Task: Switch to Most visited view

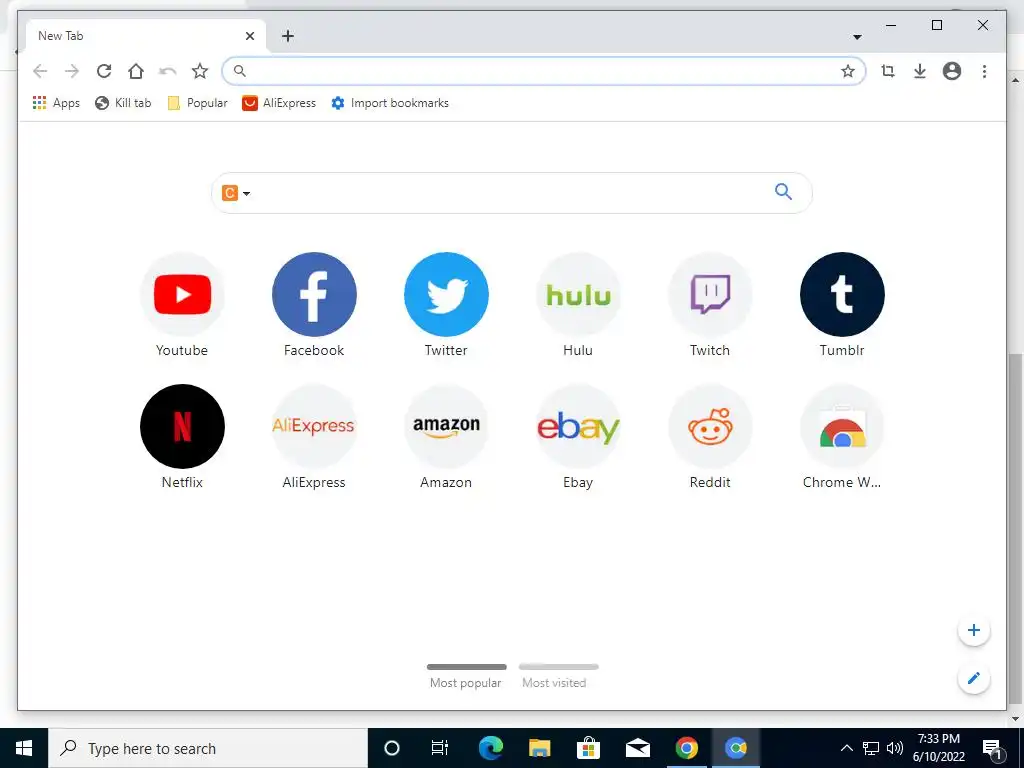Action: click(x=558, y=677)
